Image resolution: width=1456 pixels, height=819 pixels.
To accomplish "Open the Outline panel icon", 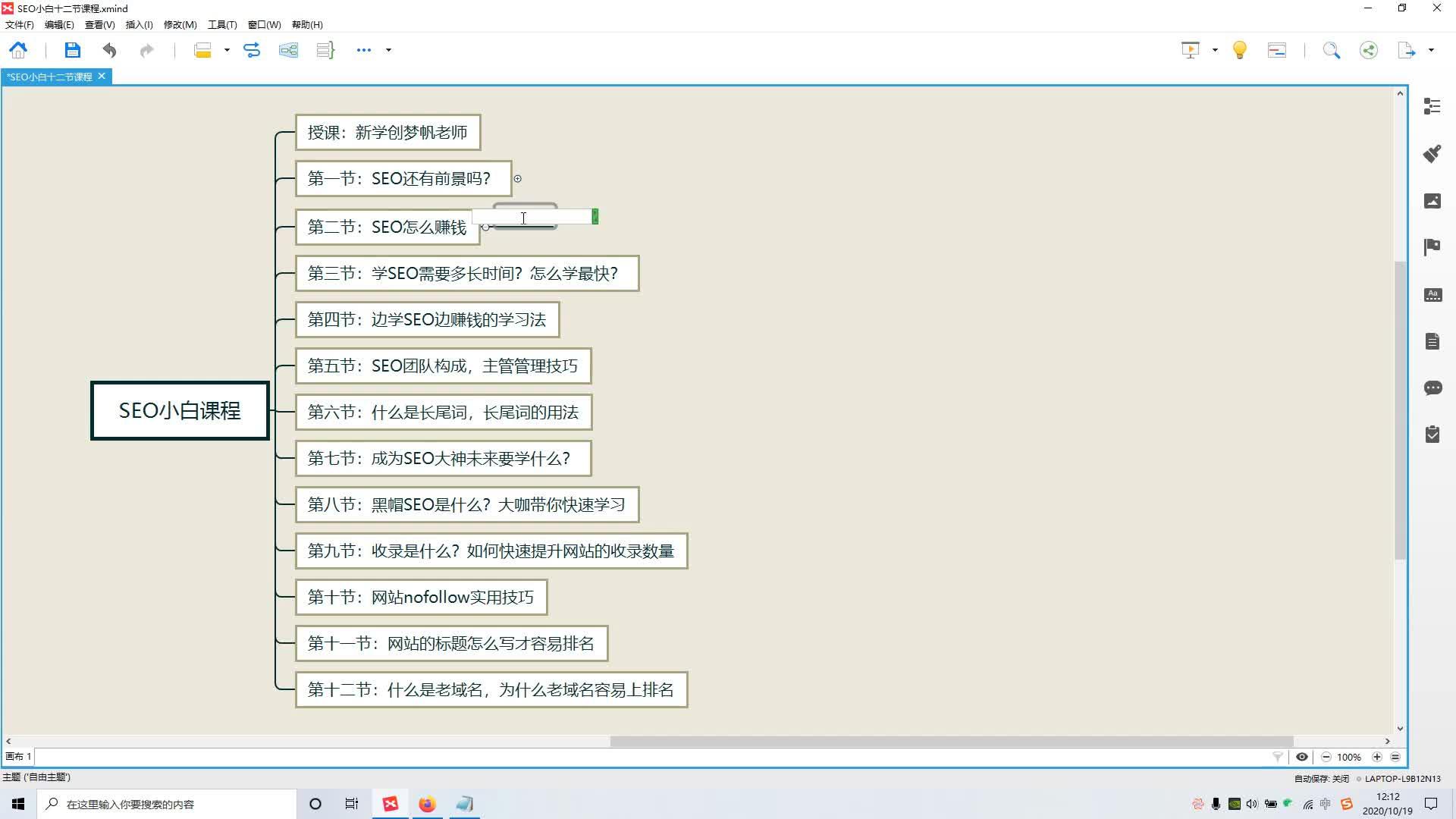I will tap(1432, 106).
